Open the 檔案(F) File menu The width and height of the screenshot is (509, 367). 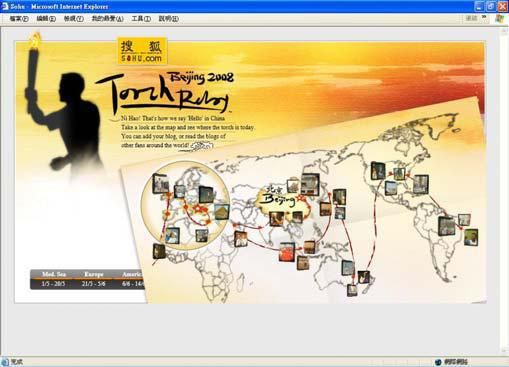tap(19, 19)
